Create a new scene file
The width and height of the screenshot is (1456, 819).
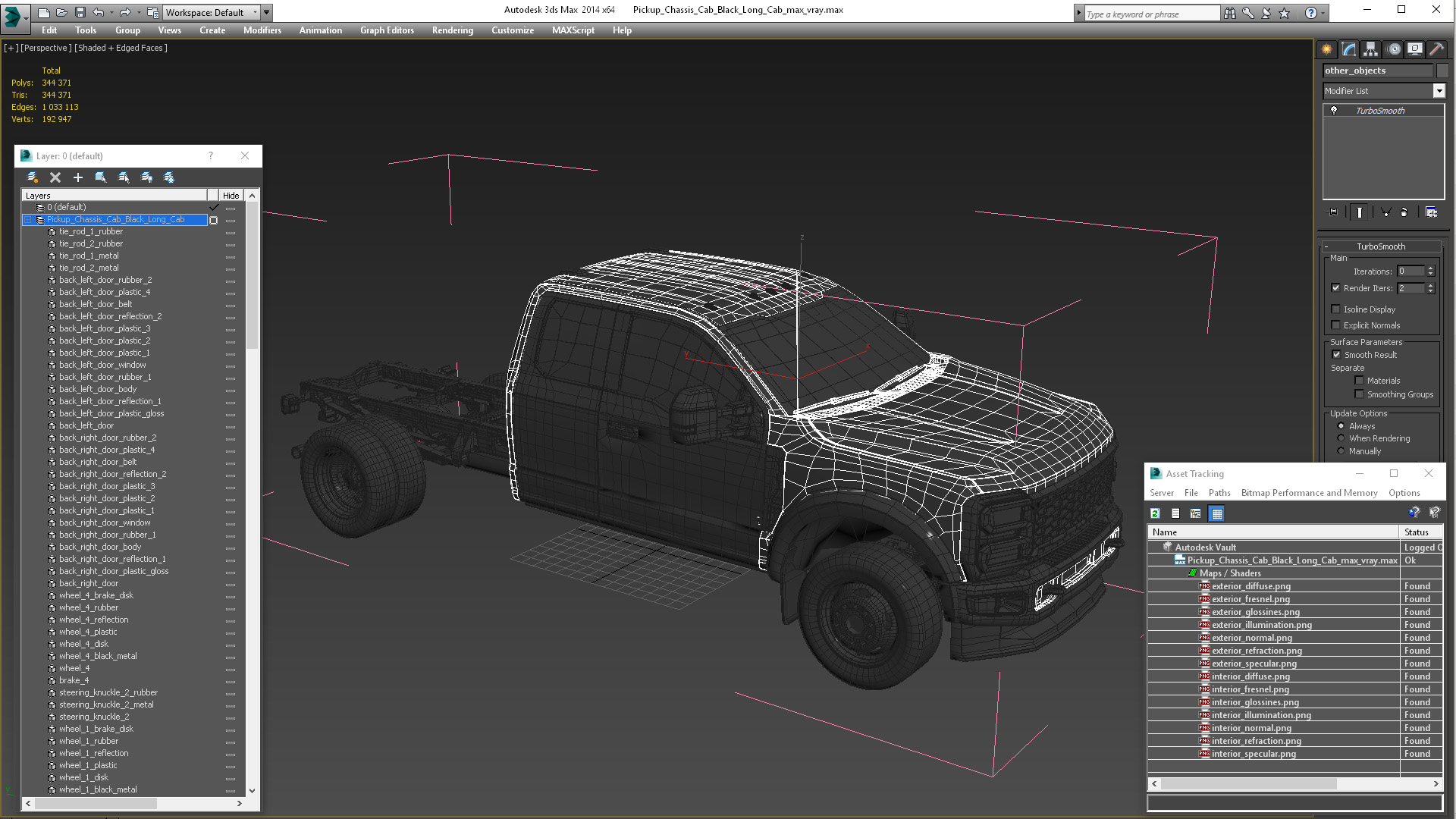[43, 12]
